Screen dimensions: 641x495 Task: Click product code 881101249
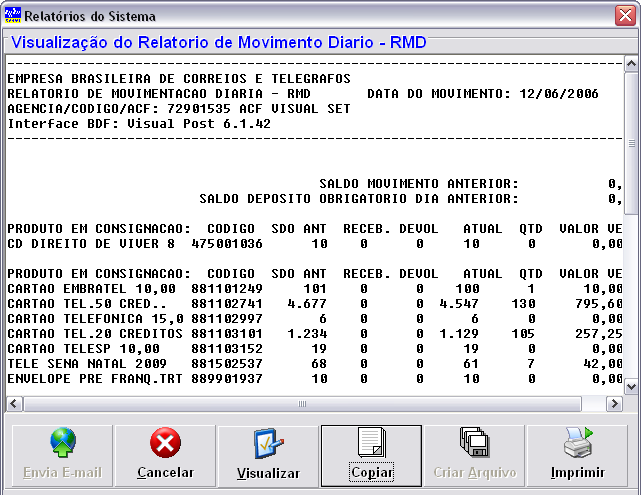click(227, 289)
